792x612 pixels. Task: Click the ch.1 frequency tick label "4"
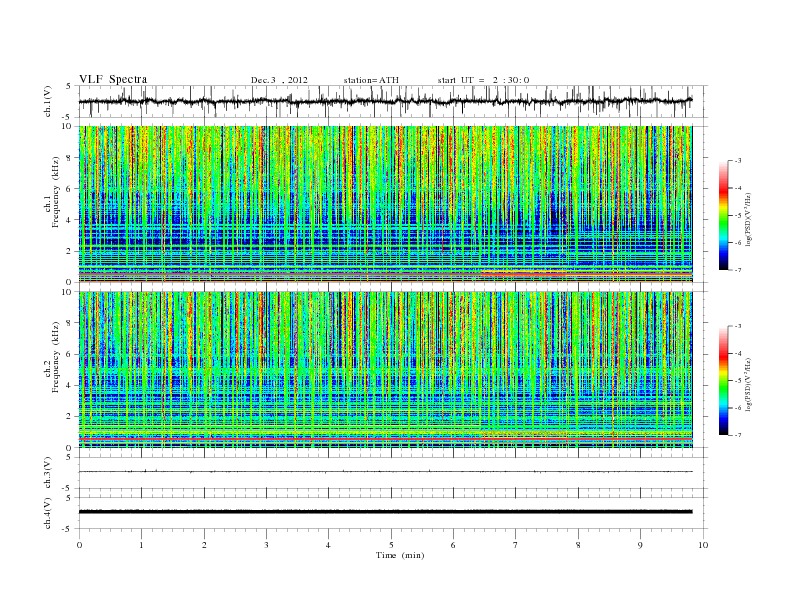click(x=70, y=220)
